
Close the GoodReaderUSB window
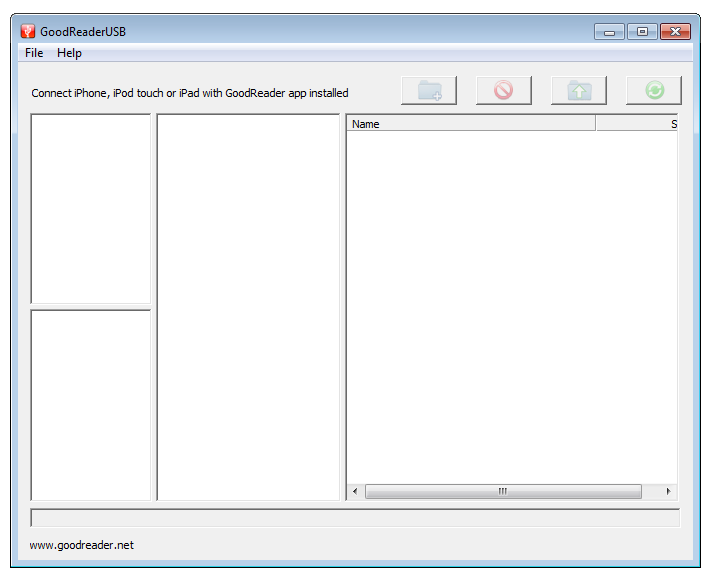pyautogui.click(x=675, y=32)
